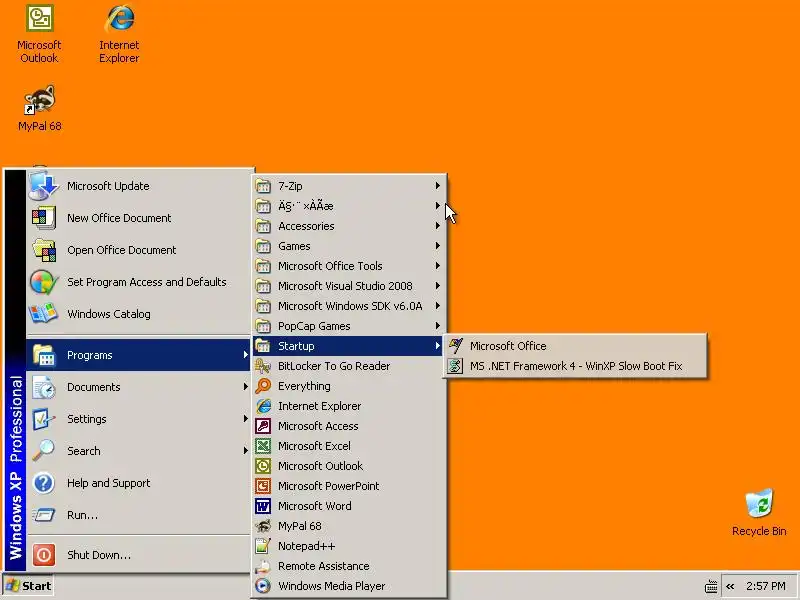The image size is (800, 600).
Task: Click the Windows Media Player icon
Action: 263,586
